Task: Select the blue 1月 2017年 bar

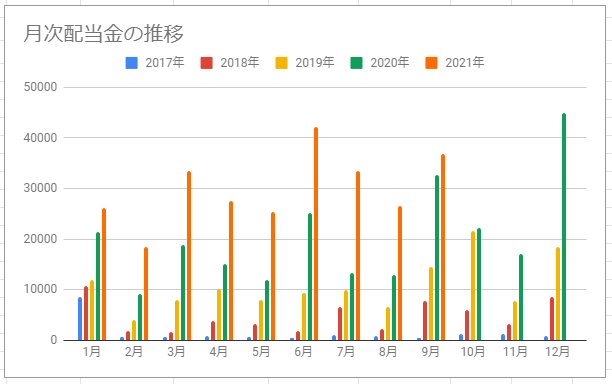Action: click(80, 319)
